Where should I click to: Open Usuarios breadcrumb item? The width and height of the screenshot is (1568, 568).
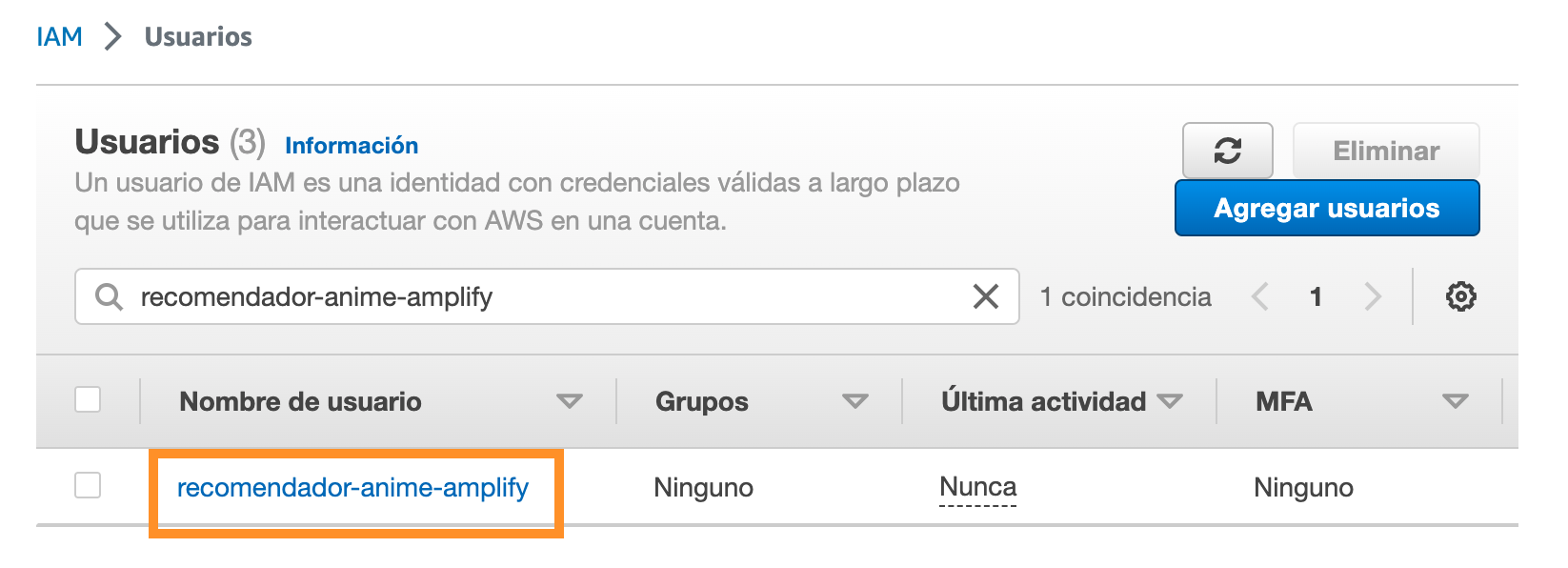pyautogui.click(x=198, y=36)
